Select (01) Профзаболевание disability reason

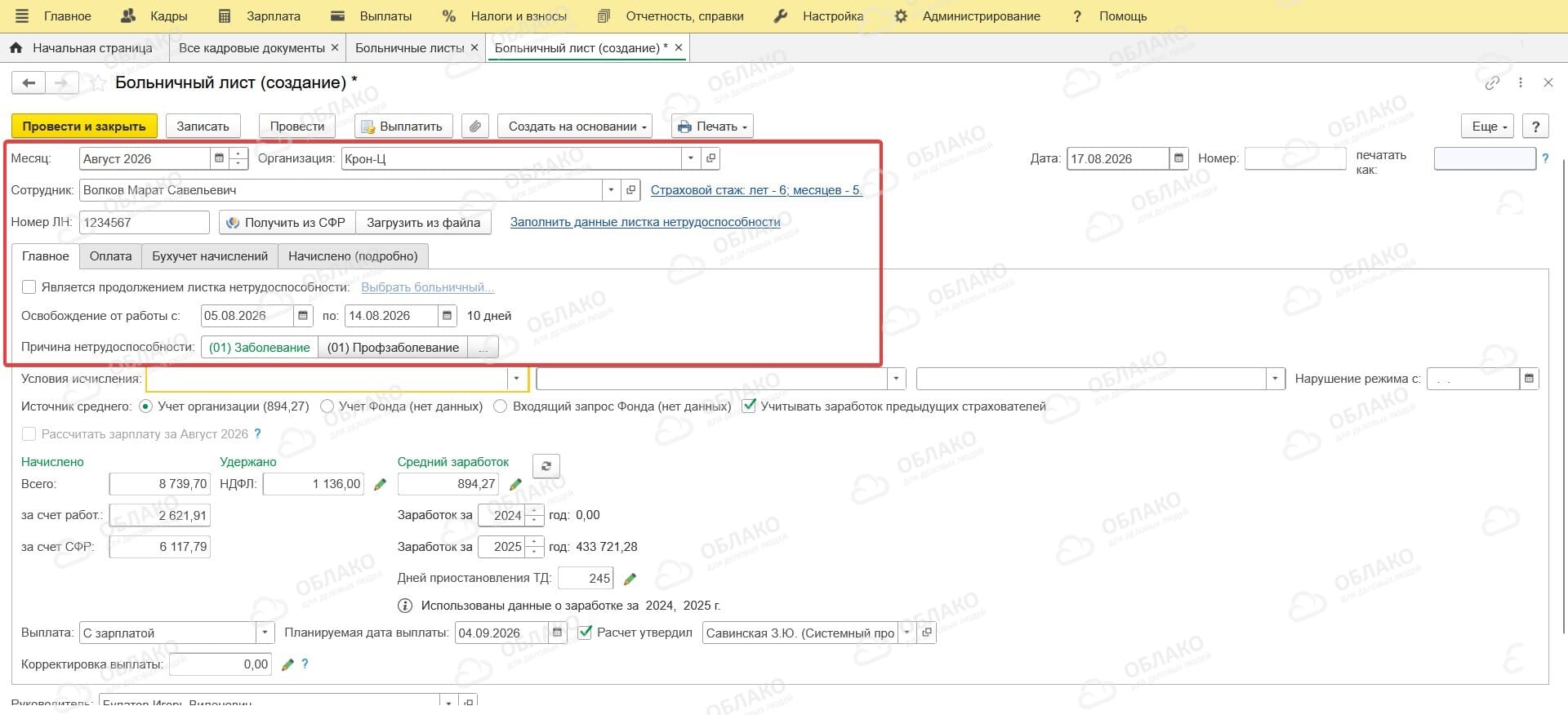(x=393, y=348)
